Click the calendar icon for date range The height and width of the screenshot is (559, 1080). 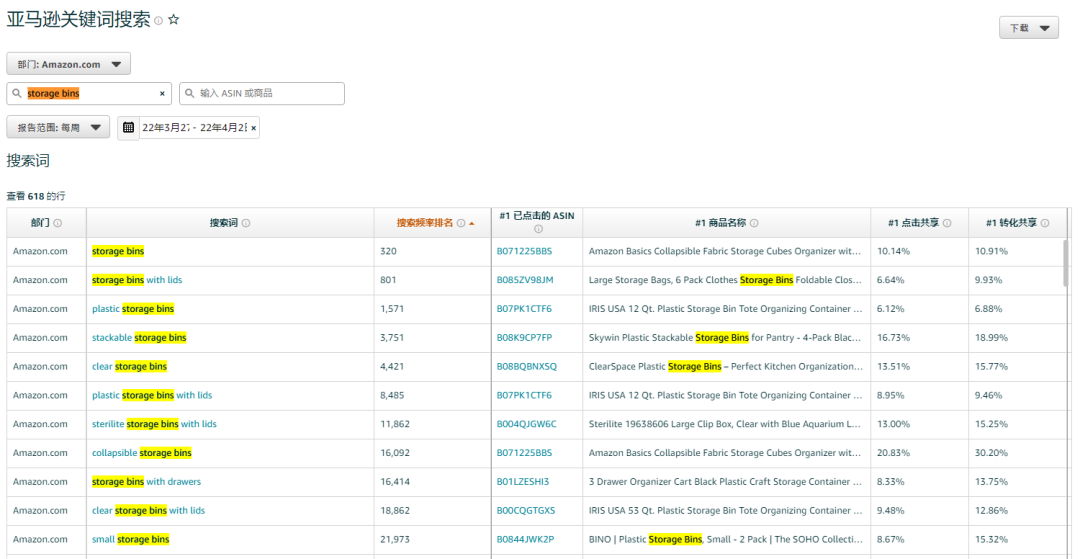tap(128, 127)
